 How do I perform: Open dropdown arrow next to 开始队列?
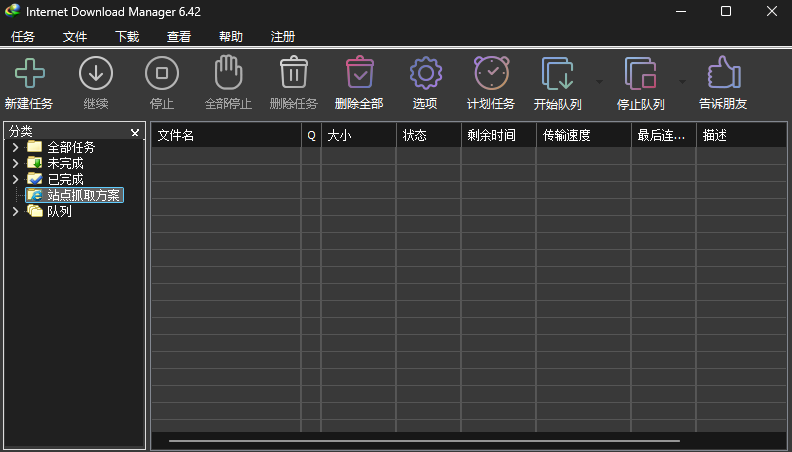point(599,82)
